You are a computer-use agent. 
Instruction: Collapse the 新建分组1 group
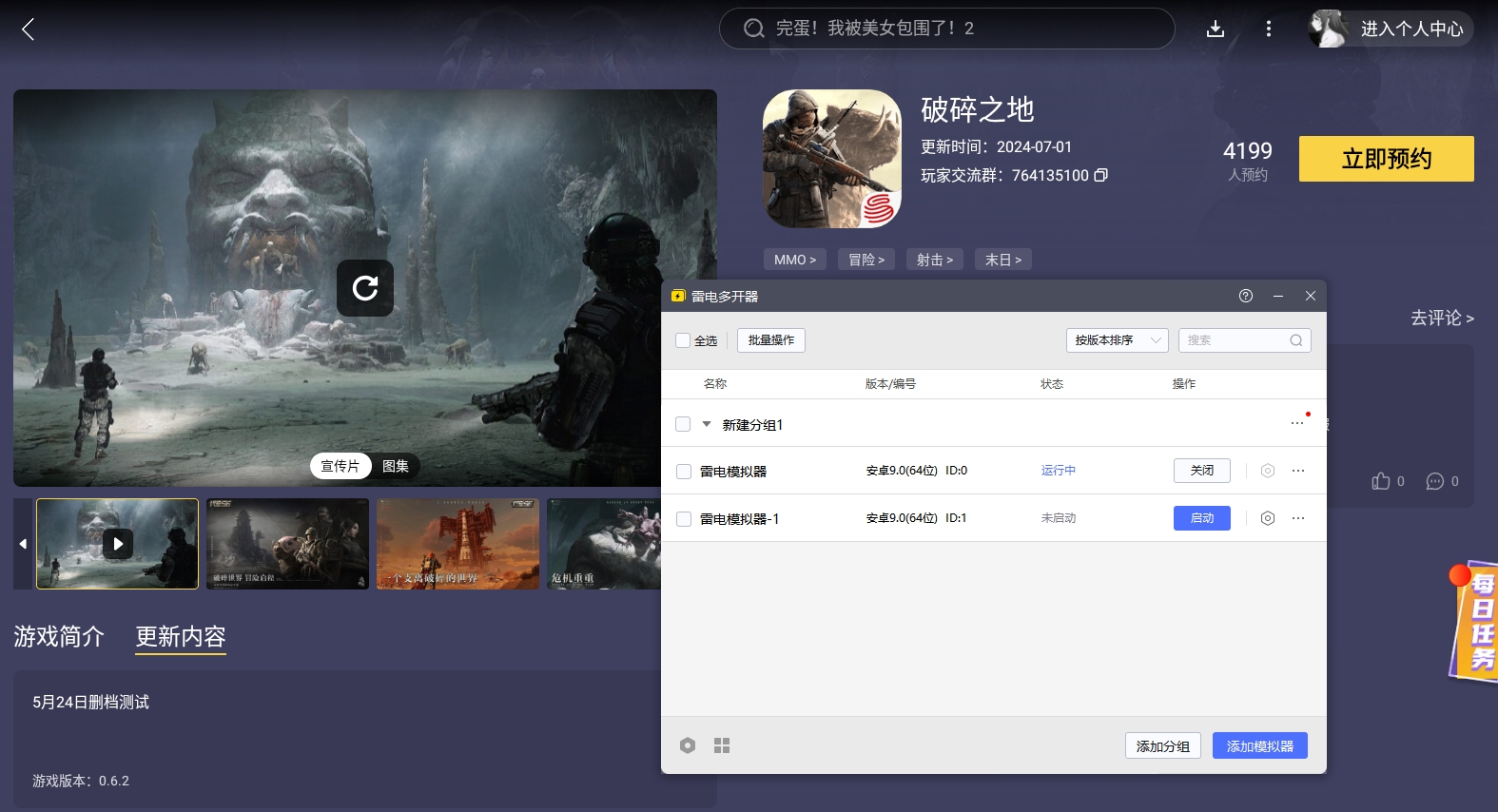[x=707, y=424]
